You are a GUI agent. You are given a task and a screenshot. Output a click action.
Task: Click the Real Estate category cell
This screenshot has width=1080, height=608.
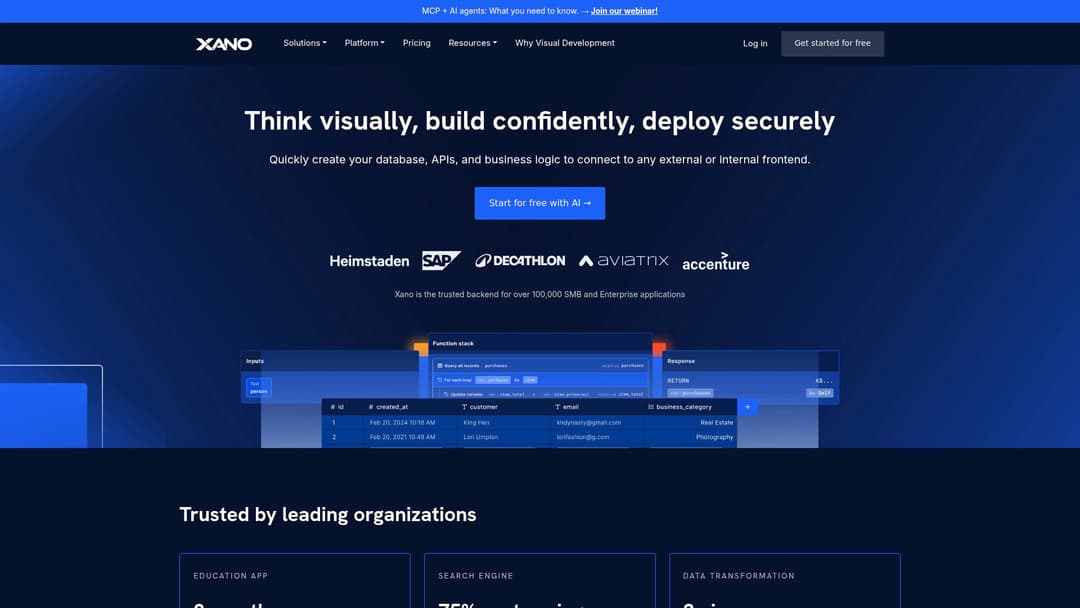click(717, 423)
